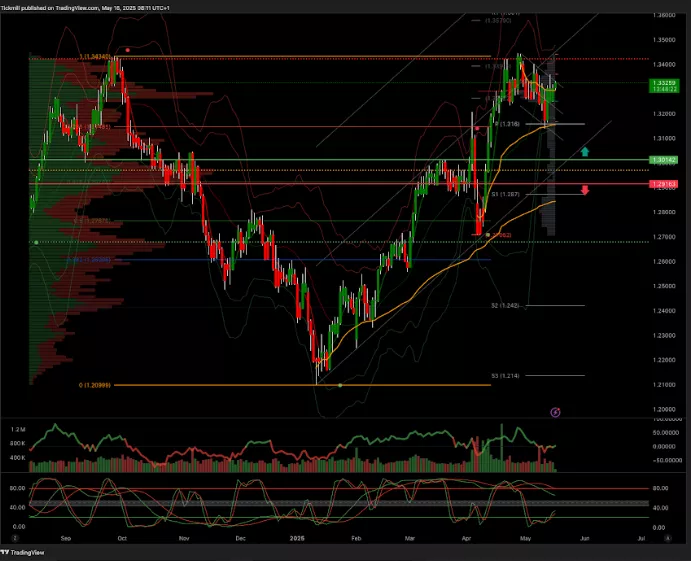Click the teal up arrow marker
691x561 pixels.
pyautogui.click(x=585, y=152)
